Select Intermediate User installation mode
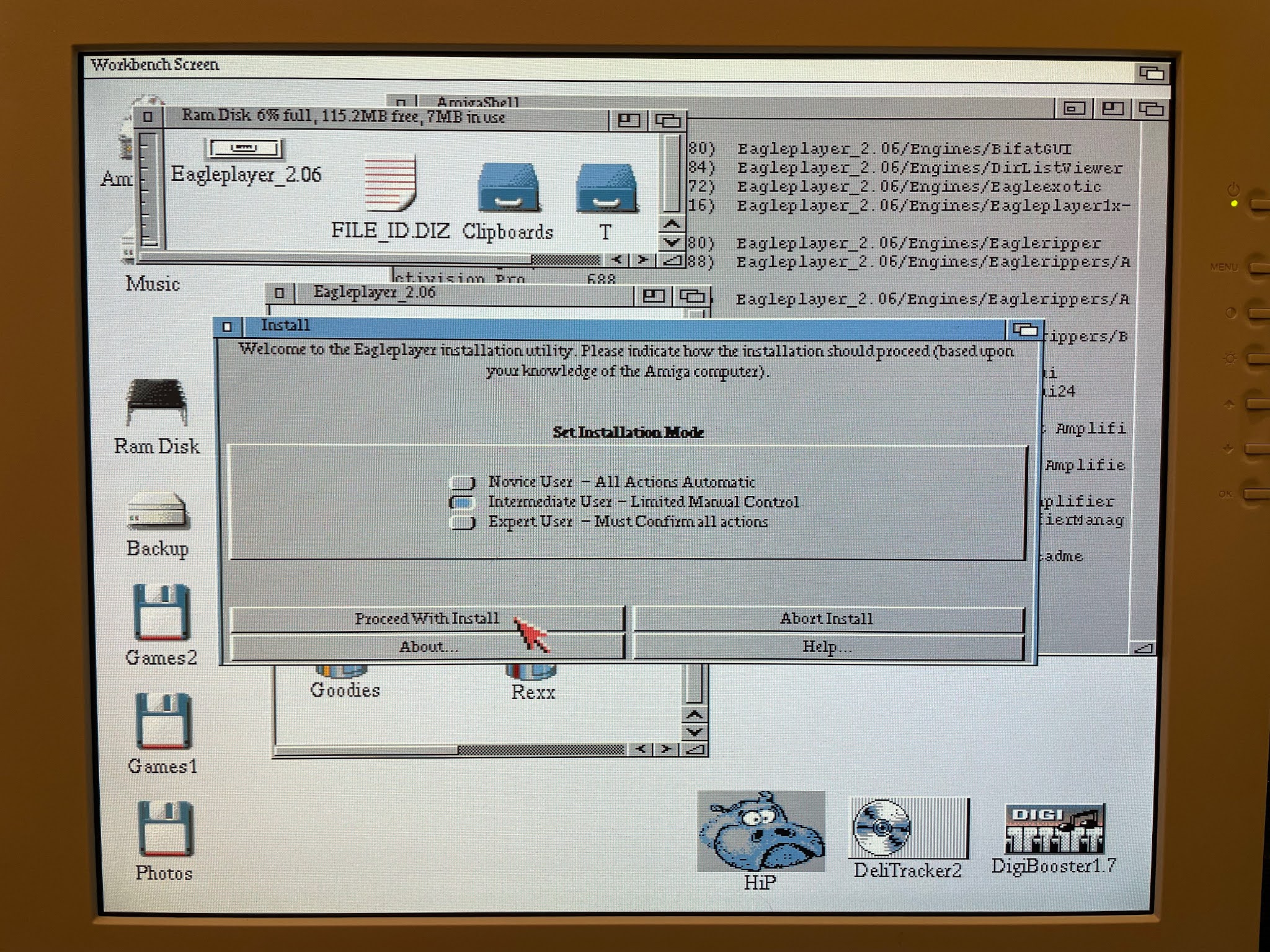Image resolution: width=1270 pixels, height=952 pixels. tap(463, 502)
